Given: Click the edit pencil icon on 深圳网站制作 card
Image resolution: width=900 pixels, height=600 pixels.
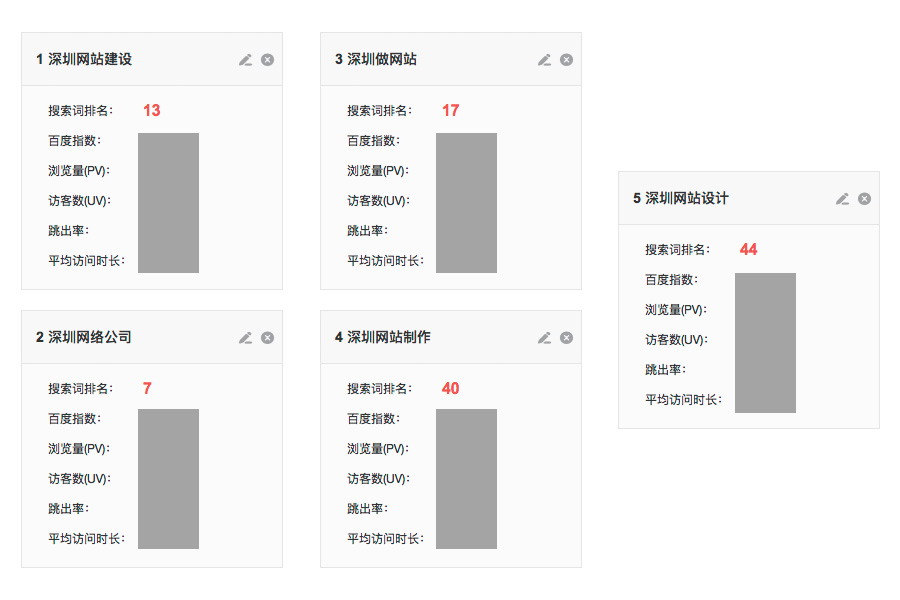Looking at the screenshot, I should point(543,337).
